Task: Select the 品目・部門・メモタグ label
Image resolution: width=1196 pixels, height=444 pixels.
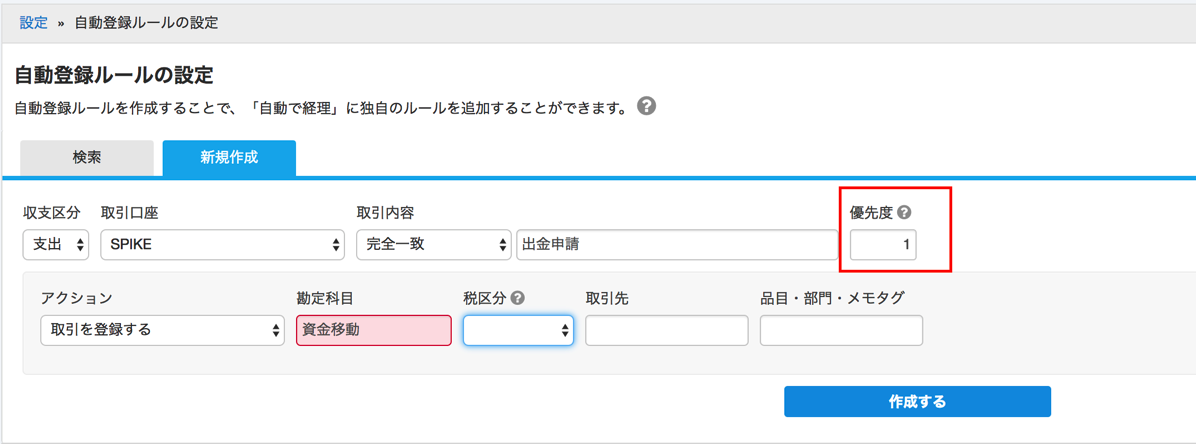Action: pos(832,298)
